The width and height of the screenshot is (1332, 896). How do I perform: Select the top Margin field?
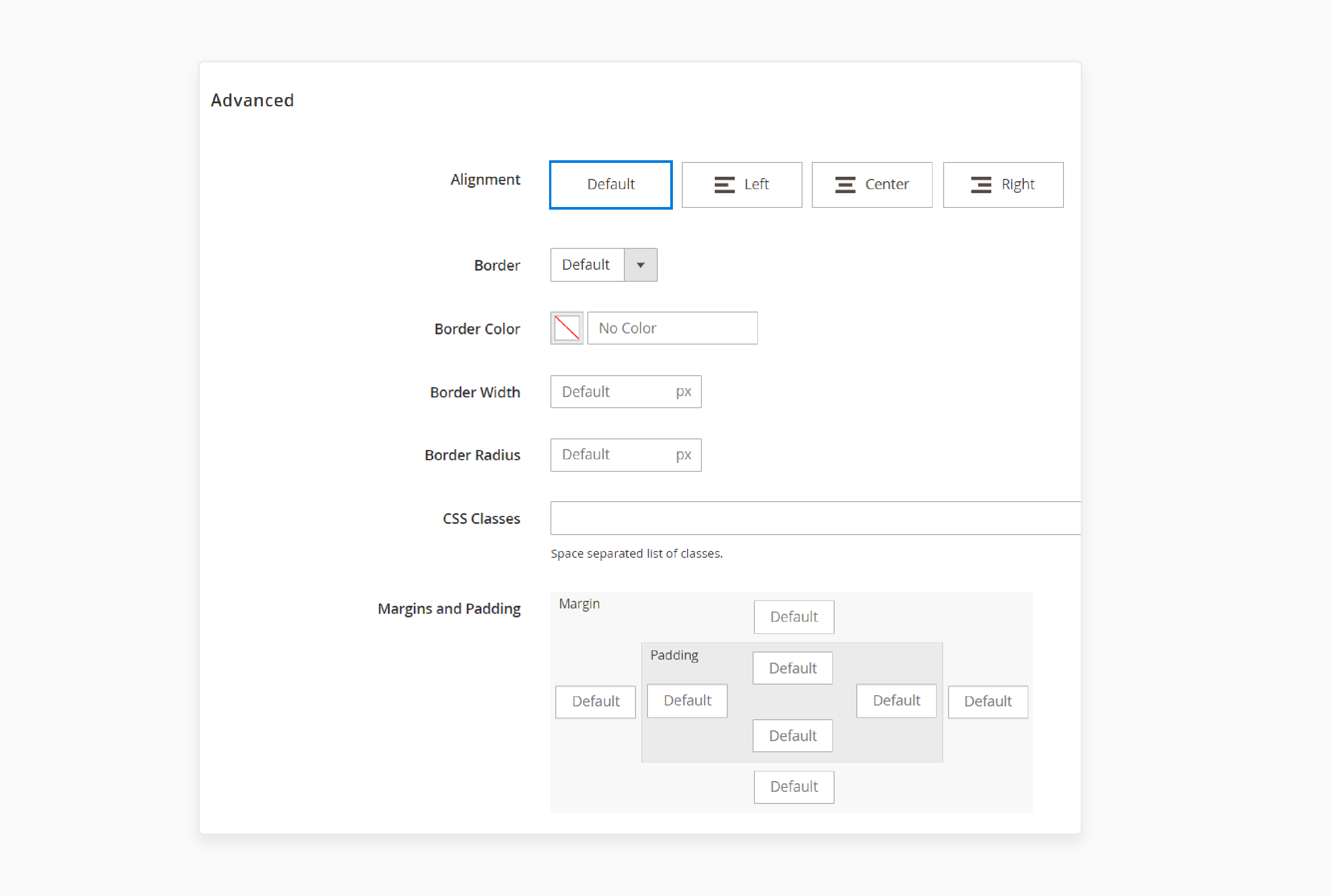[x=794, y=617]
